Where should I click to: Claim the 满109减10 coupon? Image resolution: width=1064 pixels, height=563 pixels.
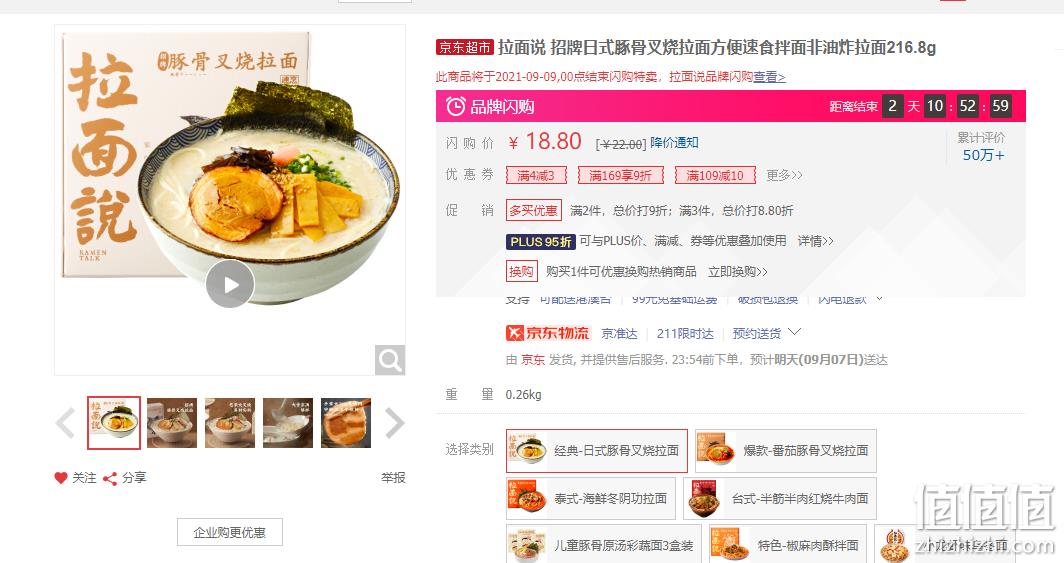[715, 176]
